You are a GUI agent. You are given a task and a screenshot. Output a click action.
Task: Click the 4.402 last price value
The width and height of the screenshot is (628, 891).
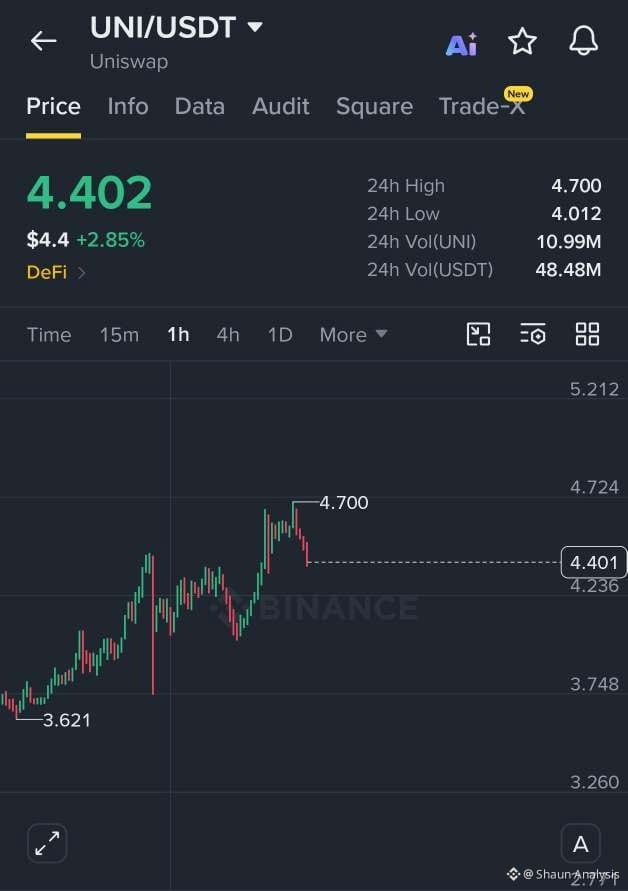click(x=89, y=192)
